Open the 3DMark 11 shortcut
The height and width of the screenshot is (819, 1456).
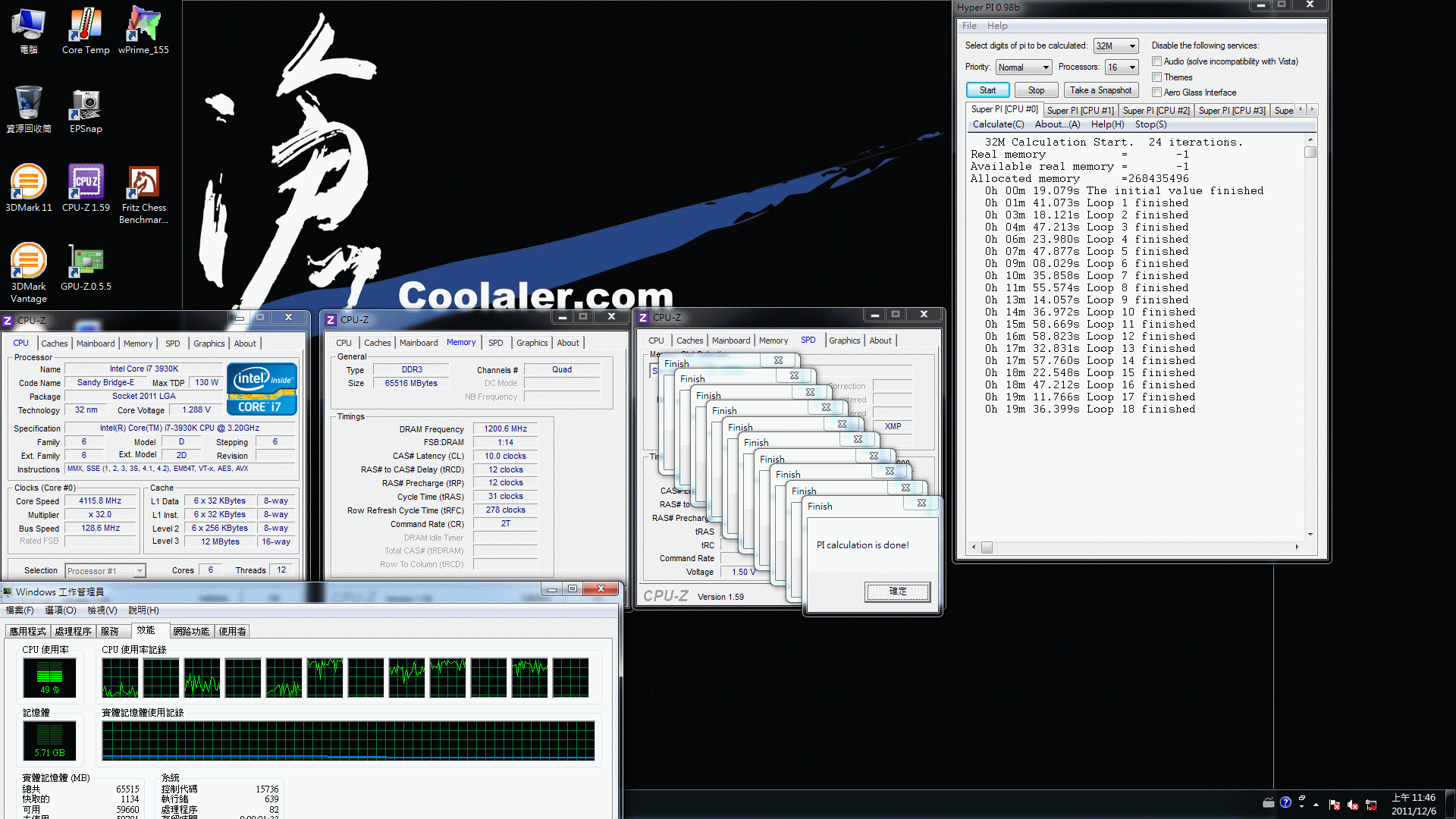[x=28, y=188]
